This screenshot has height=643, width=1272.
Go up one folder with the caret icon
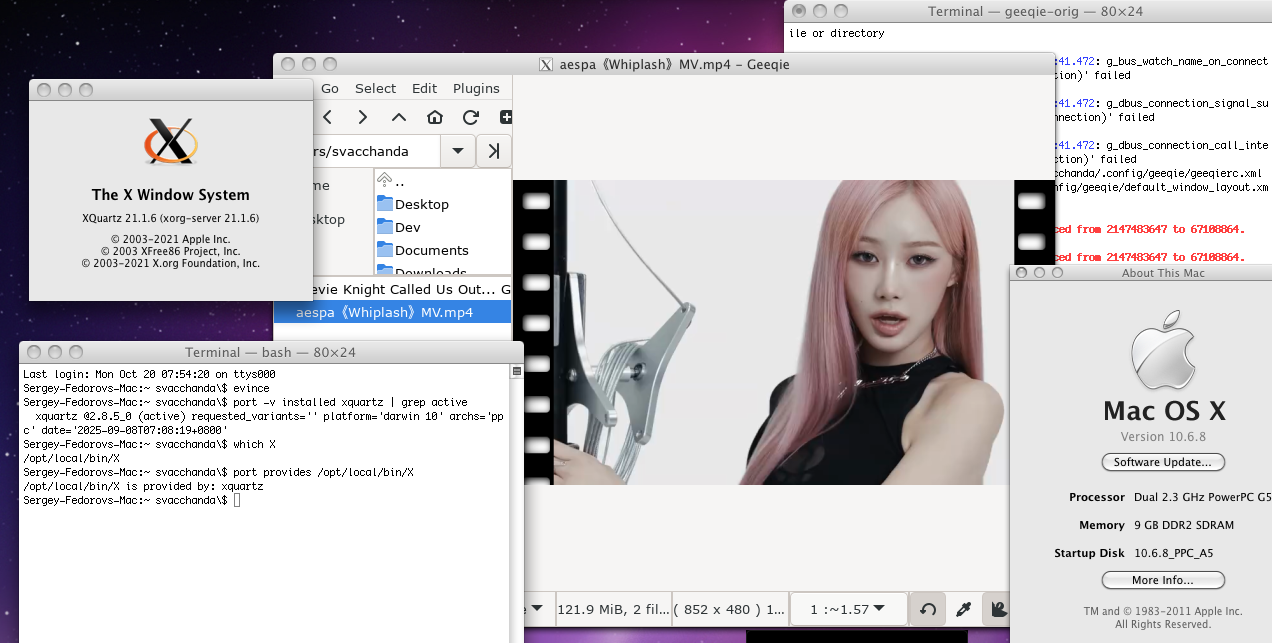coord(398,118)
